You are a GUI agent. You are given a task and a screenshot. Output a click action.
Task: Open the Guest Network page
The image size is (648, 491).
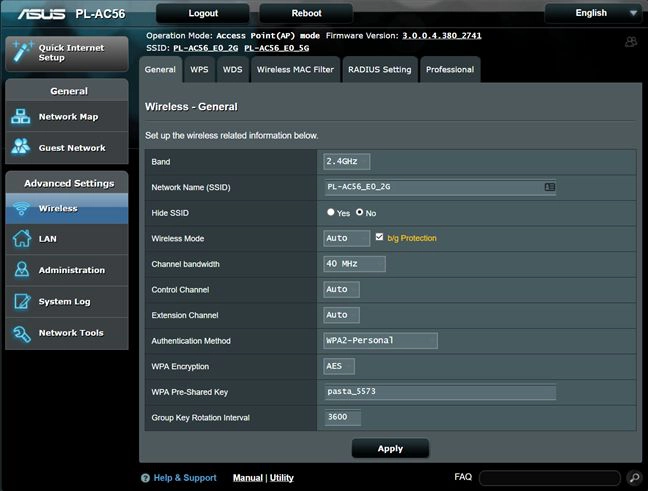click(67, 148)
